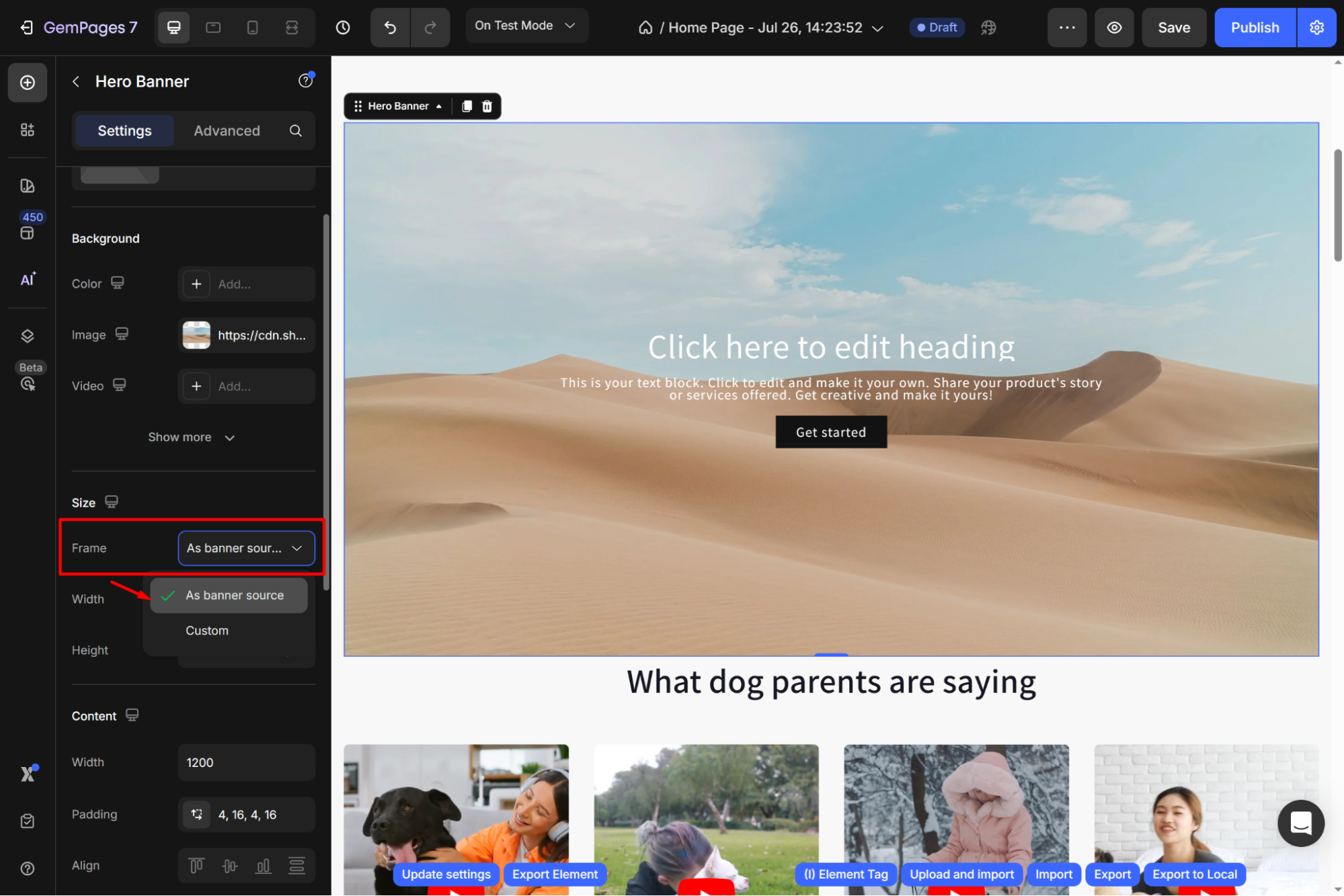The height and width of the screenshot is (896, 1344).
Task: Open the AI assistant sidebar icon
Action: point(28,280)
